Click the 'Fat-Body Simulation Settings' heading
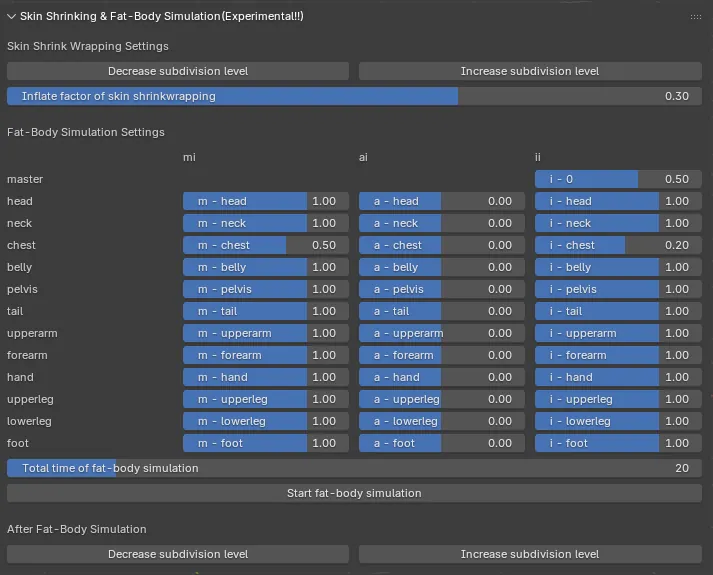This screenshot has width=713, height=575. tap(85, 132)
